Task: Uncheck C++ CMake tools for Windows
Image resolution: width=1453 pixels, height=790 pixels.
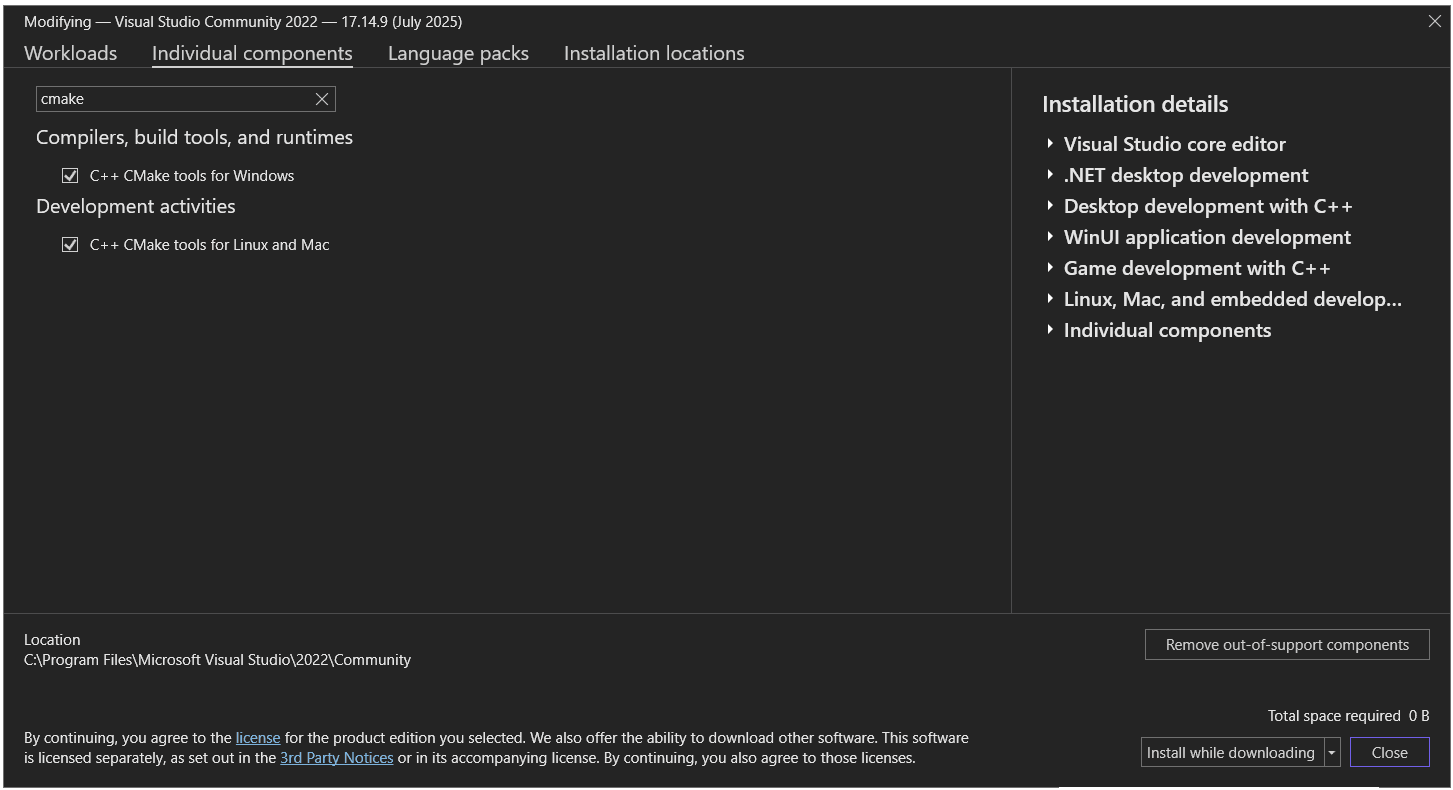Action: click(x=70, y=175)
